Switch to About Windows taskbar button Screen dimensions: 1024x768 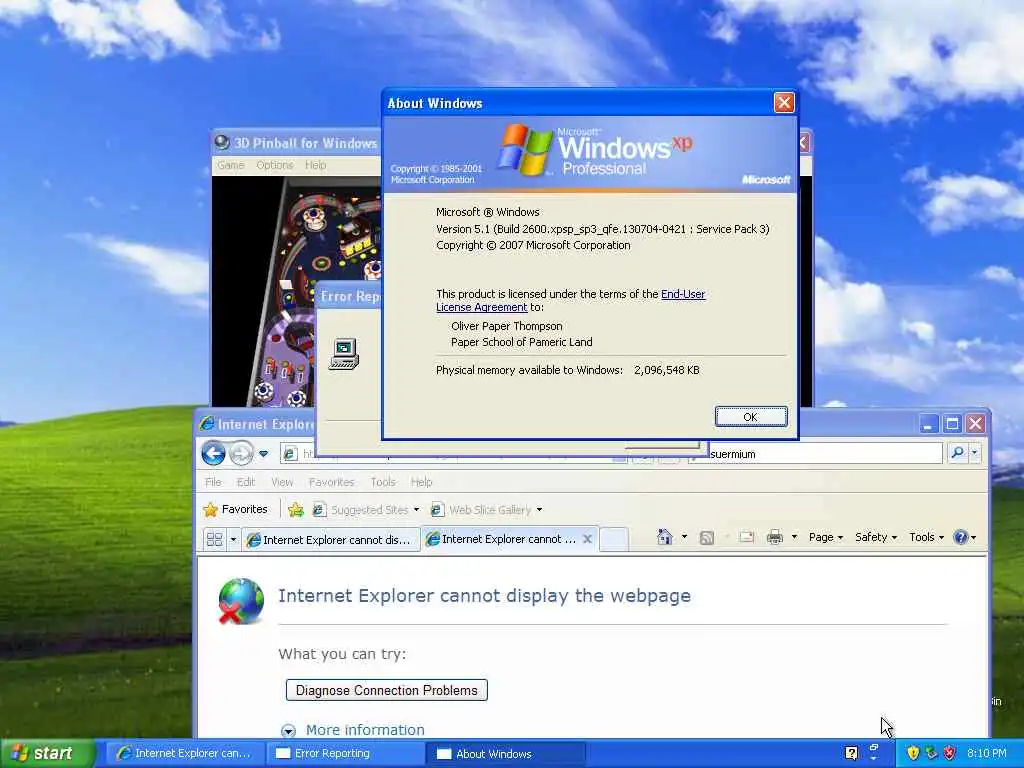(506, 754)
